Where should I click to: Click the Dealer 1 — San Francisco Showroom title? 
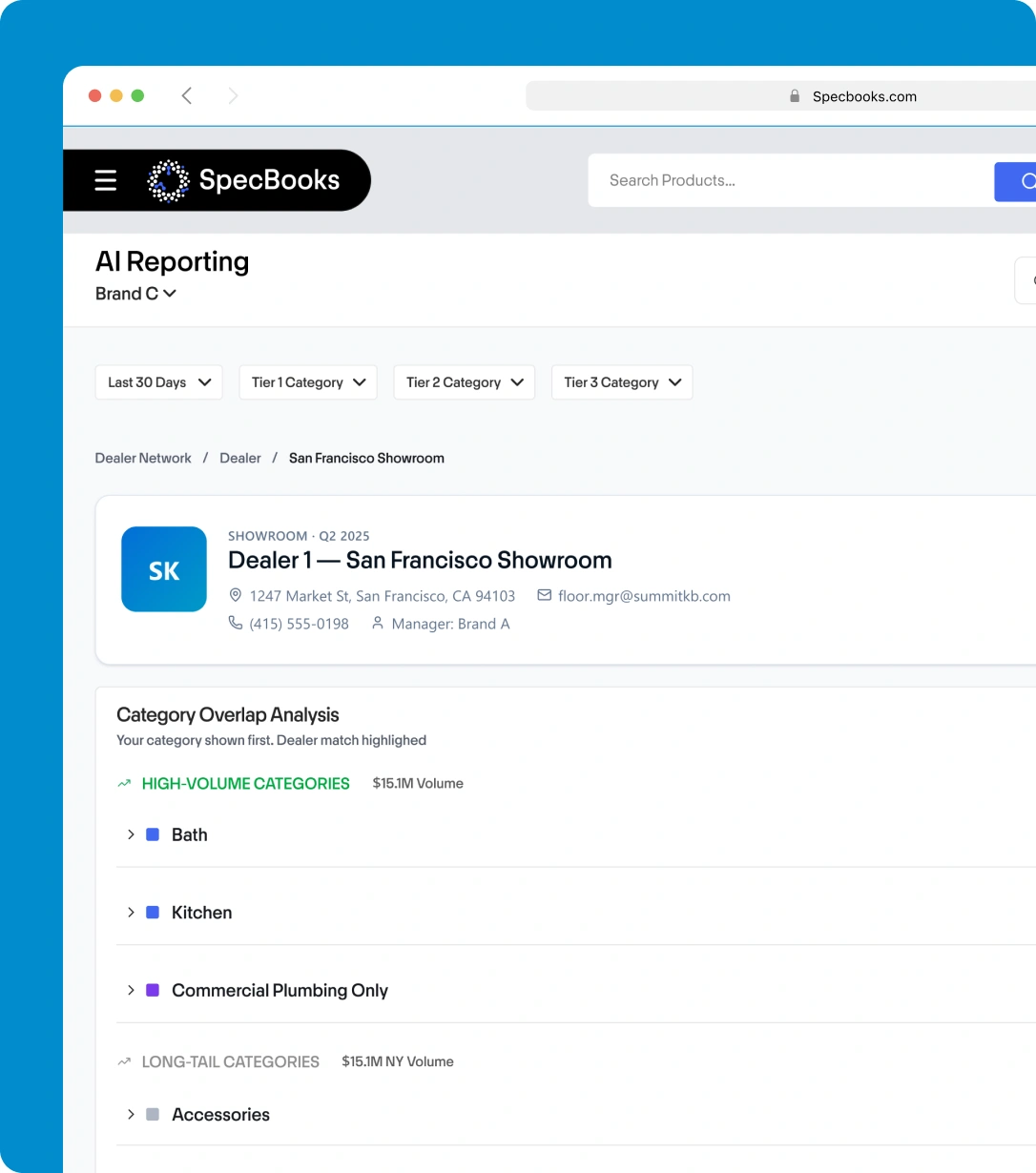coord(420,560)
